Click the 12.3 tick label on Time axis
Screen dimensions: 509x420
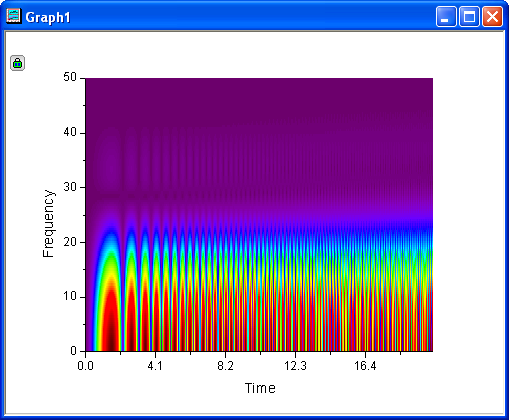295,366
